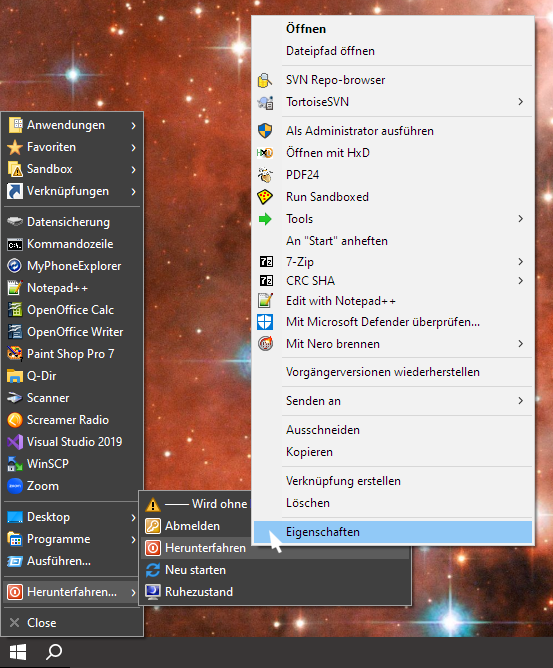The width and height of the screenshot is (553, 668).
Task: Select Verknüpfung erstellen
Action: (x=393, y=481)
